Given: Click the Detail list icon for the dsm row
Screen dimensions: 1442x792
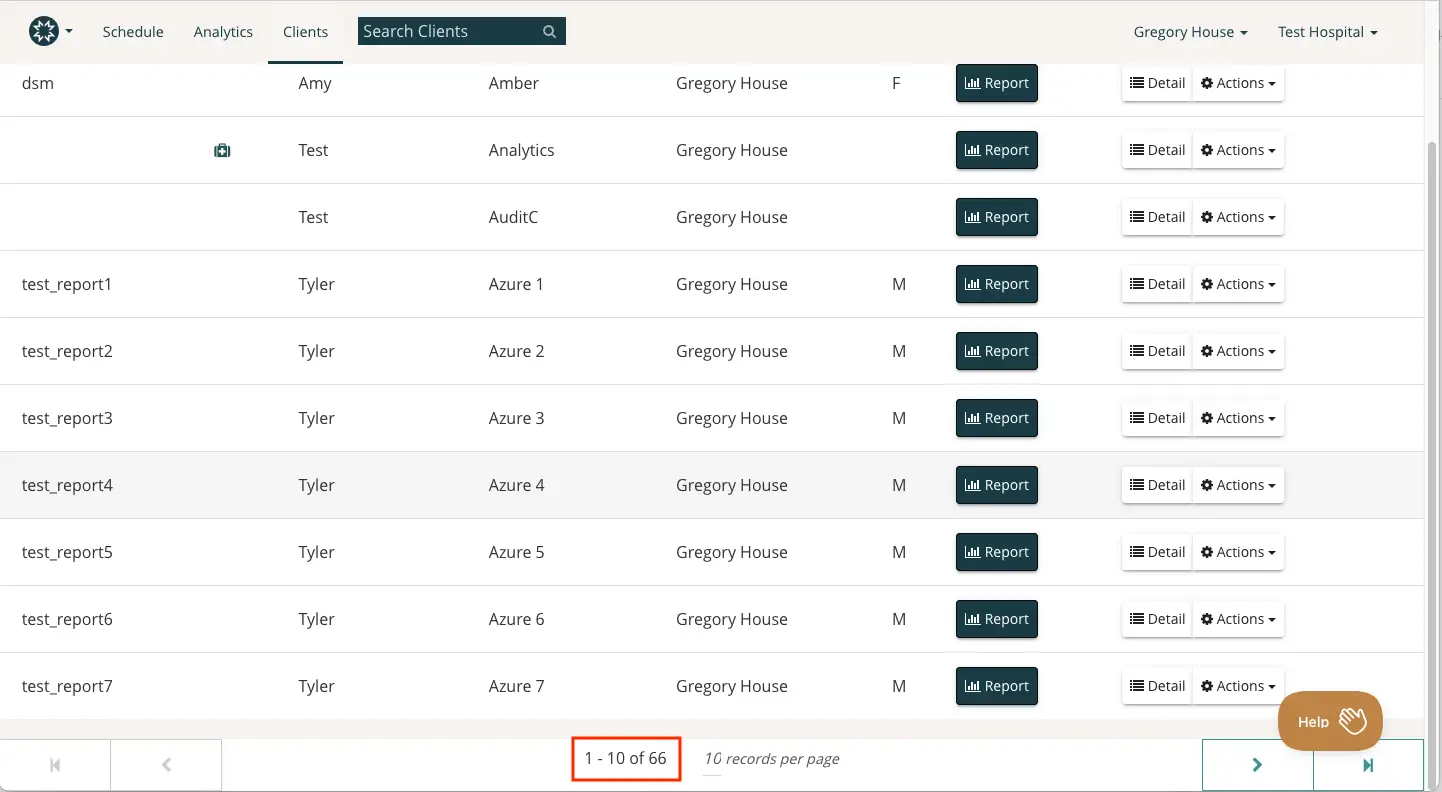Looking at the screenshot, I should point(1136,83).
